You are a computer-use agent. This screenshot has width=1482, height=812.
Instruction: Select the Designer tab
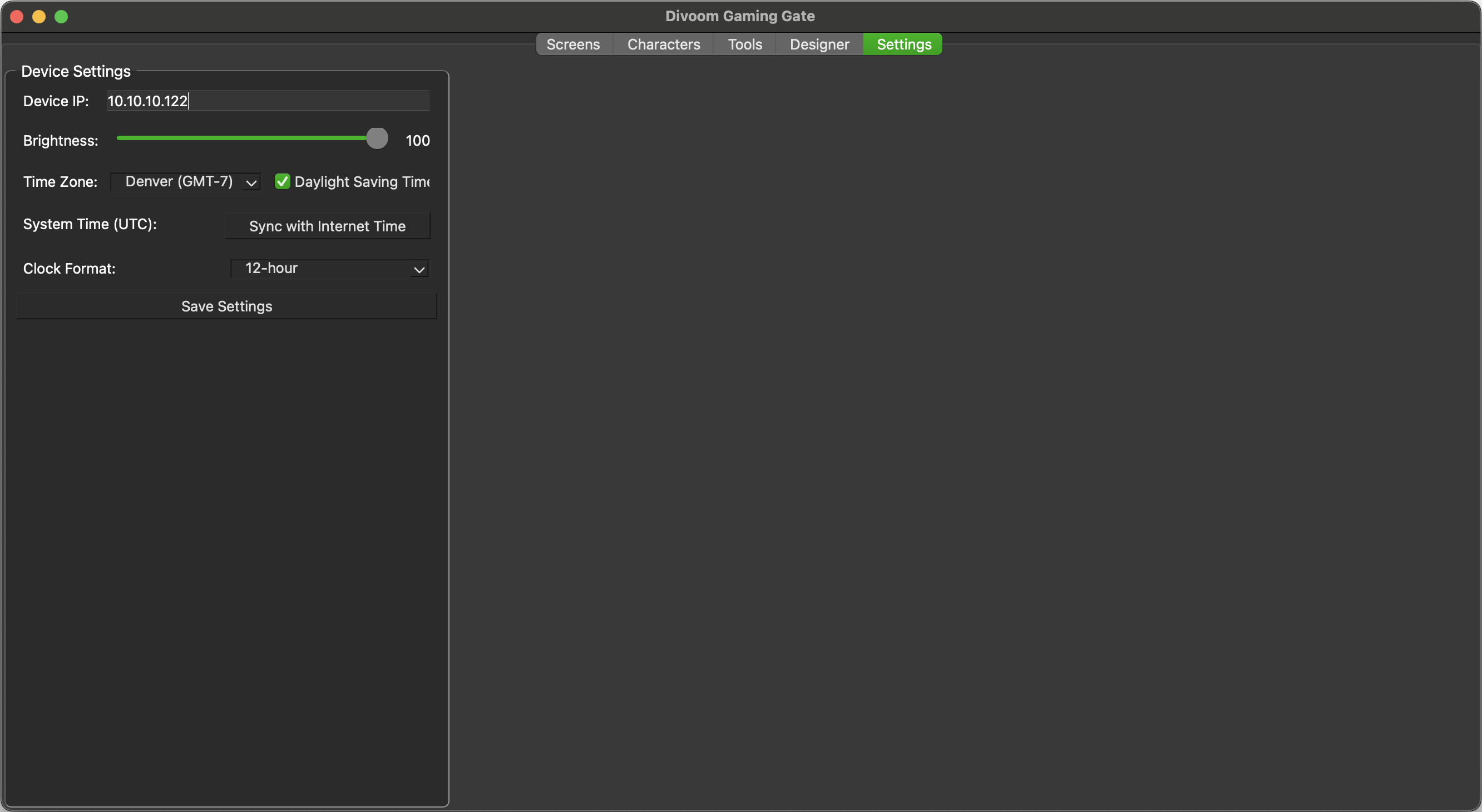pos(819,44)
